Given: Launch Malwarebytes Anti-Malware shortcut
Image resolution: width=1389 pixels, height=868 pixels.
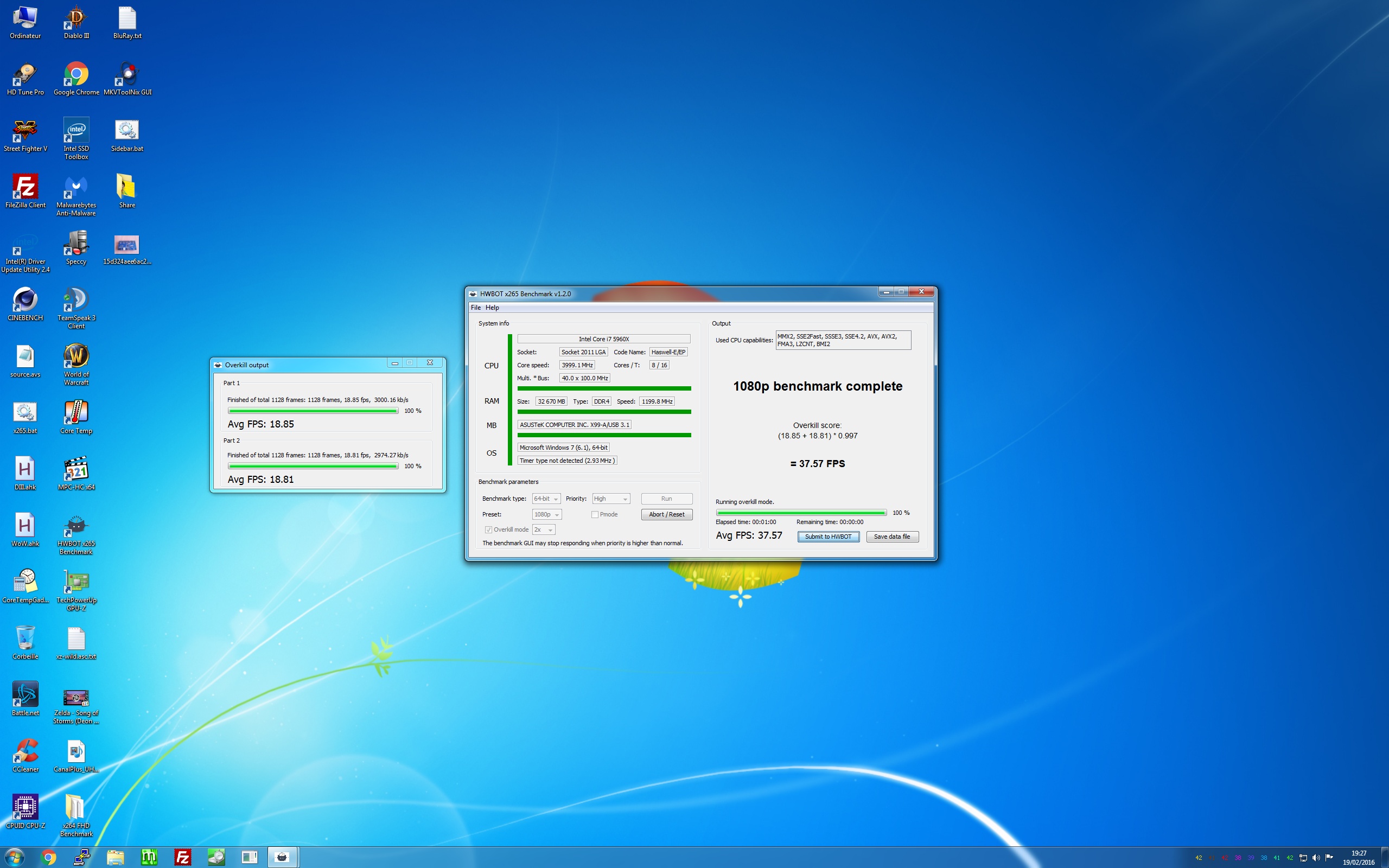Looking at the screenshot, I should (x=76, y=195).
